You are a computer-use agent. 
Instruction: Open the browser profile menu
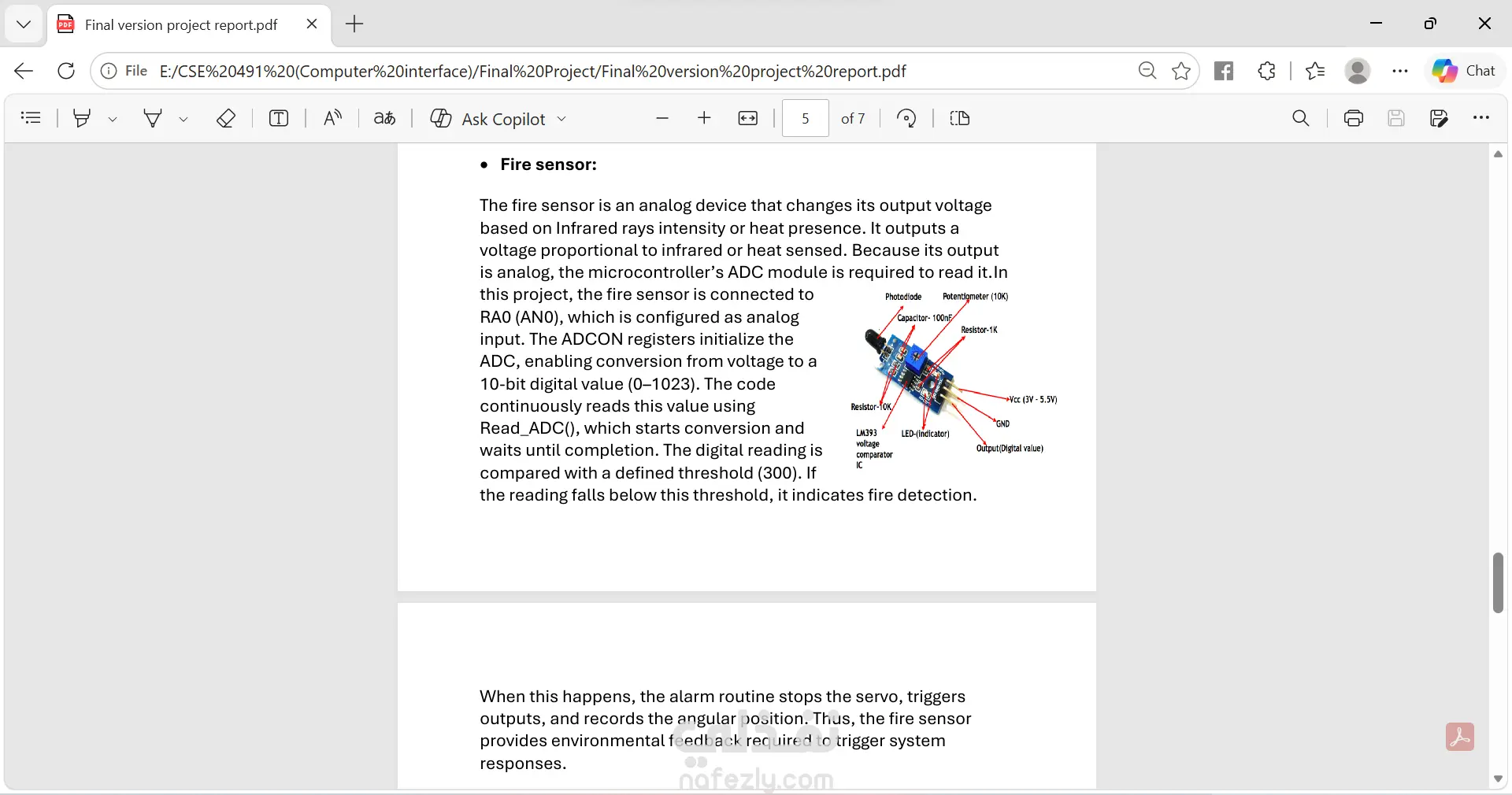pyautogui.click(x=1358, y=71)
